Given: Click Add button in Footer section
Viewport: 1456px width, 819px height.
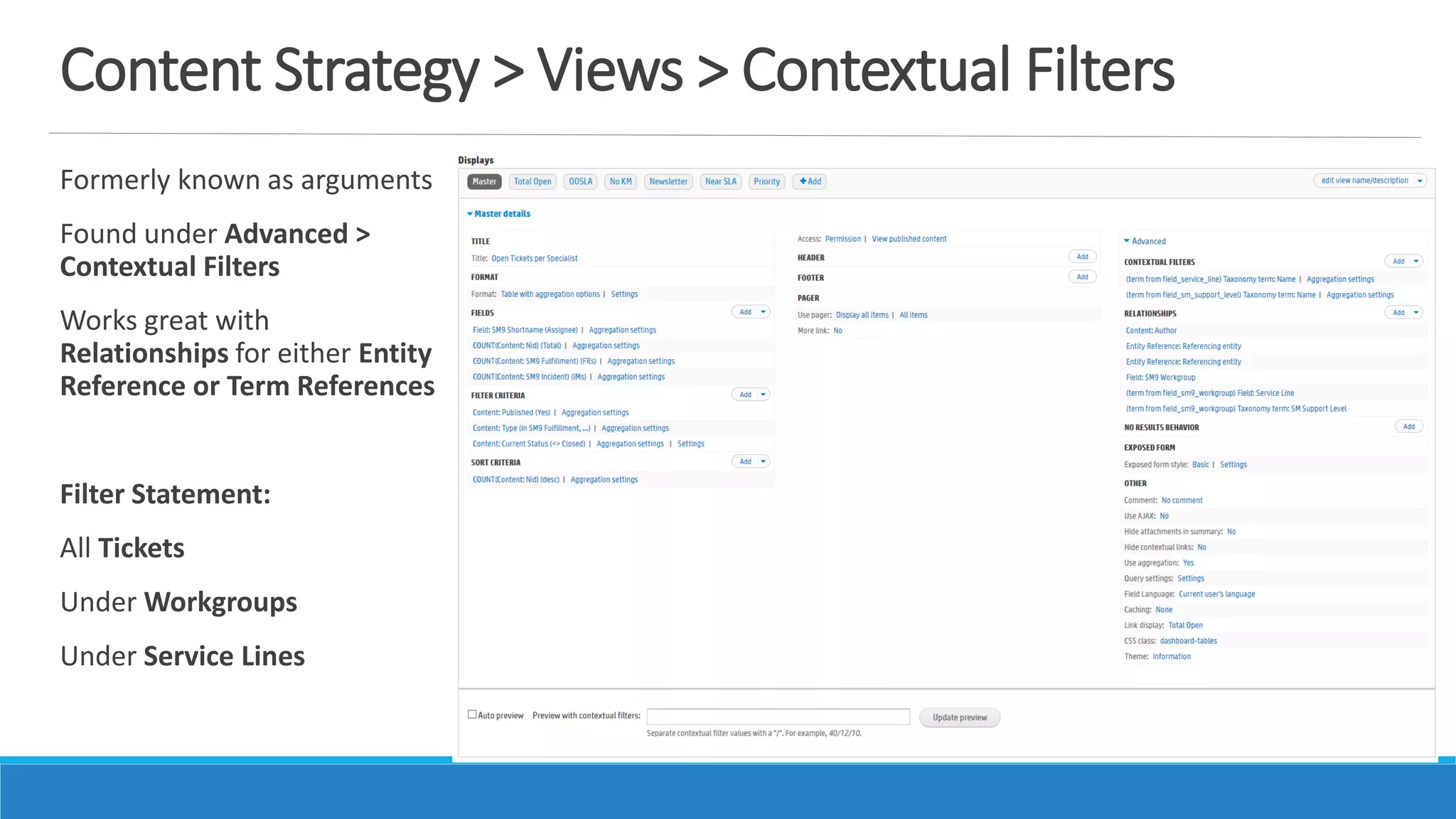Looking at the screenshot, I should click(x=1082, y=277).
